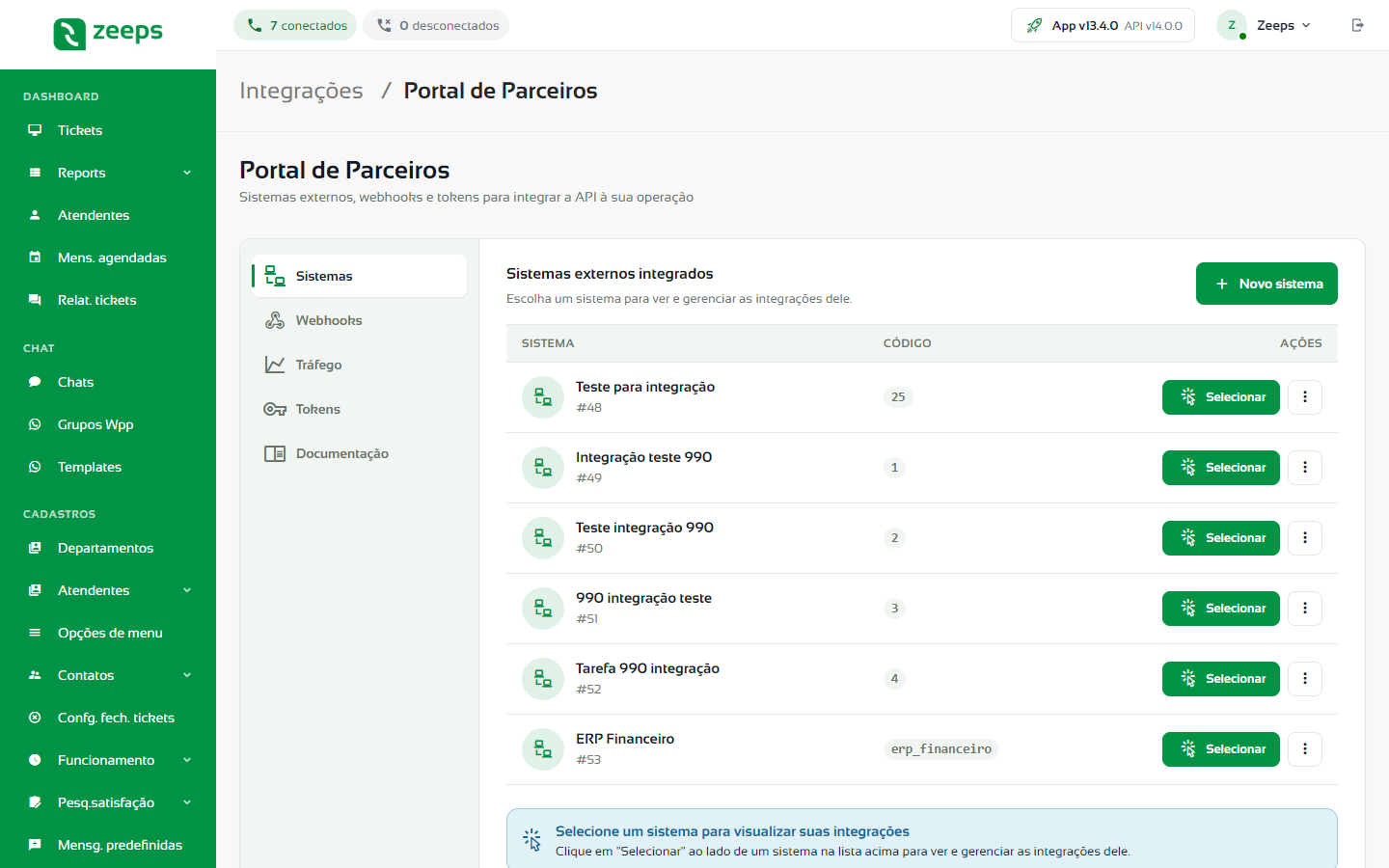Image resolution: width=1389 pixels, height=868 pixels.
Task: Click the logout icon in the top bar
Action: click(1357, 25)
